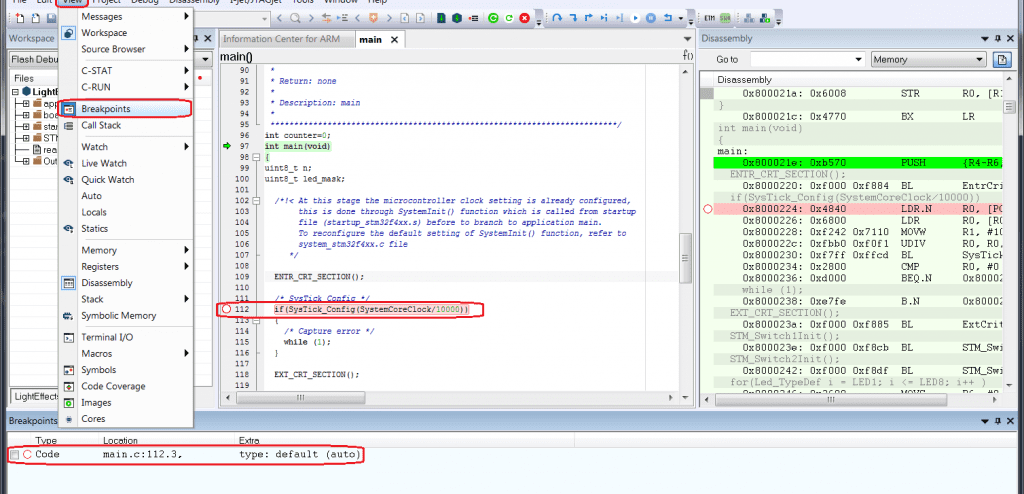Click the Step Out toolbar icon
The height and width of the screenshot is (494, 1024).
pyautogui.click(x=588, y=19)
